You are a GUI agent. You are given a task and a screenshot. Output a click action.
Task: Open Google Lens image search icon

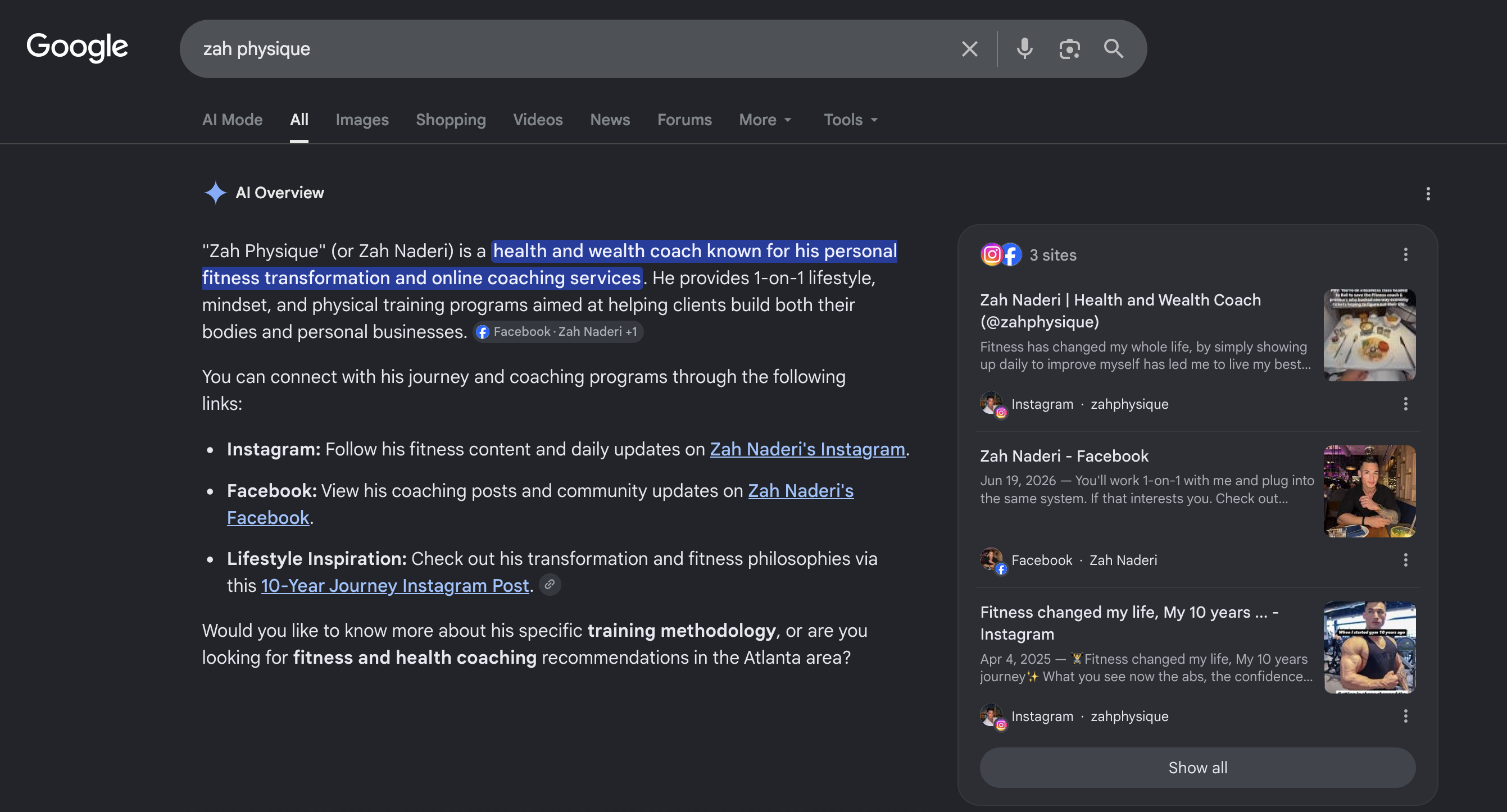pyautogui.click(x=1069, y=49)
